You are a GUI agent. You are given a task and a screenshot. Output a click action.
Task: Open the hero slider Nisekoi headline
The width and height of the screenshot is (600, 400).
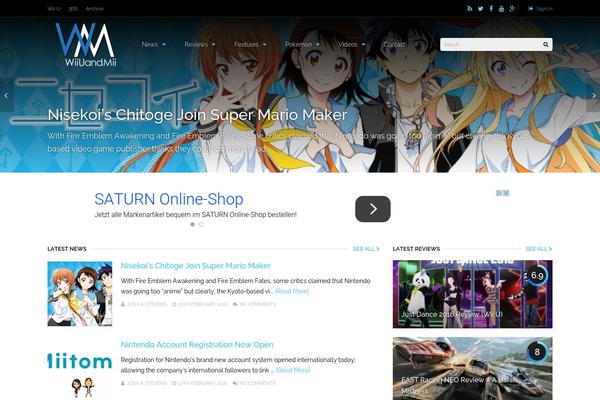(197, 114)
